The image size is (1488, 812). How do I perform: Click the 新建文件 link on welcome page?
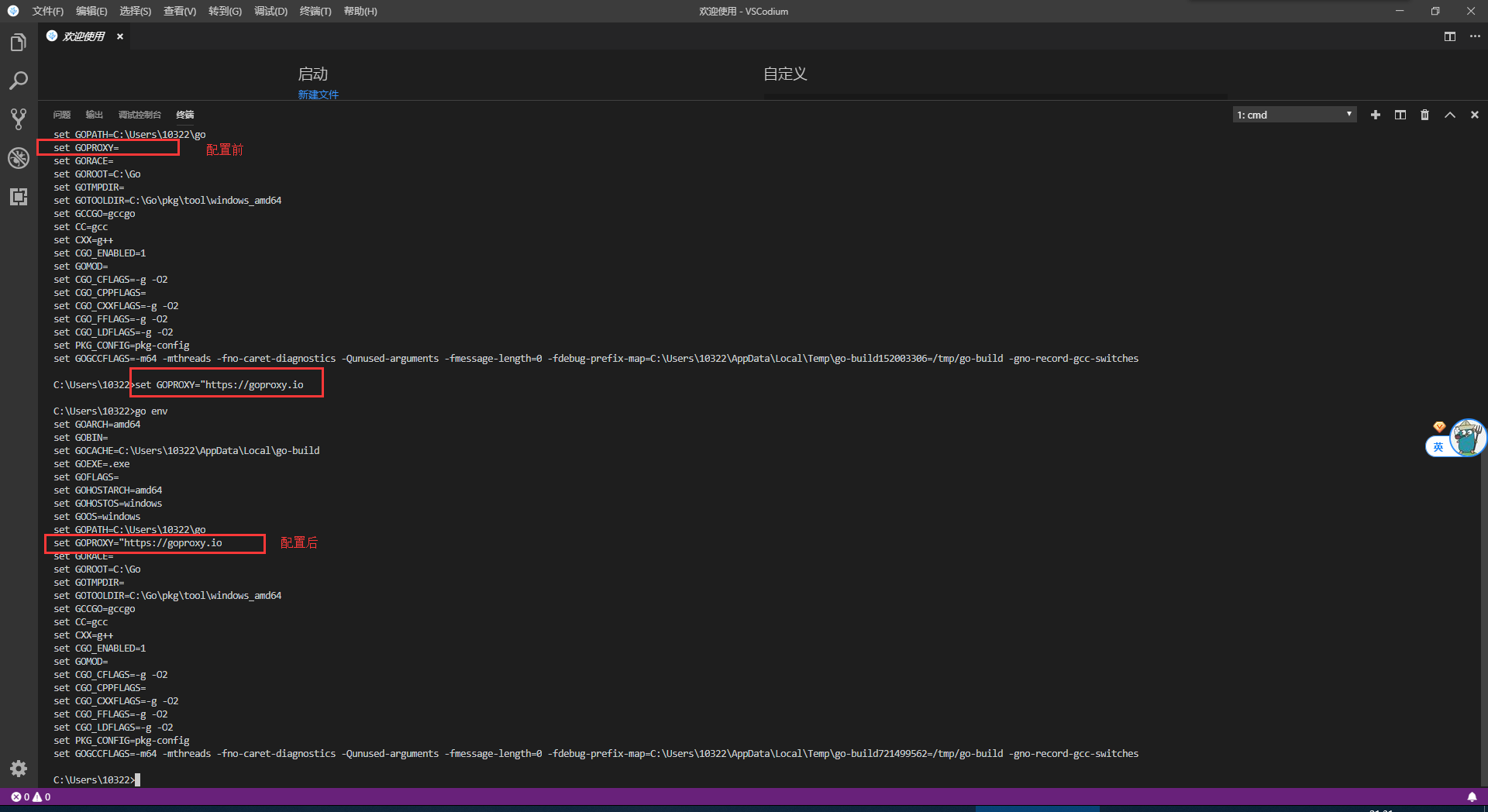[318, 95]
